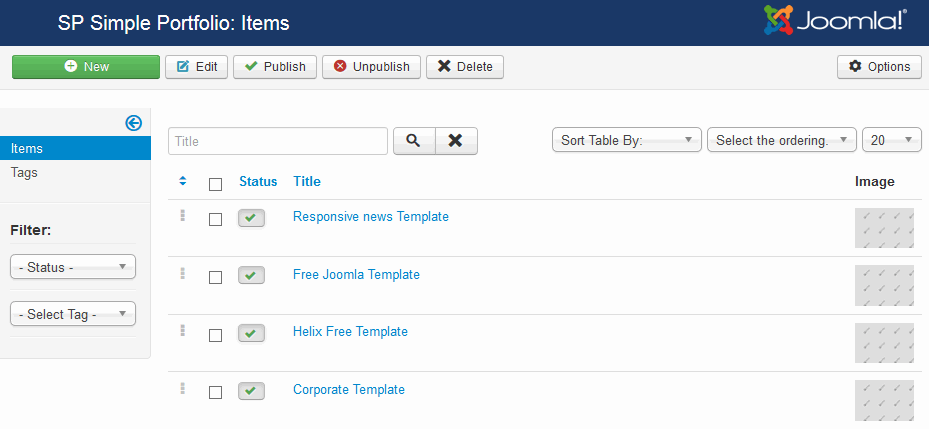This screenshot has height=429, width=929.
Task: Click the Title search input field
Action: point(278,141)
